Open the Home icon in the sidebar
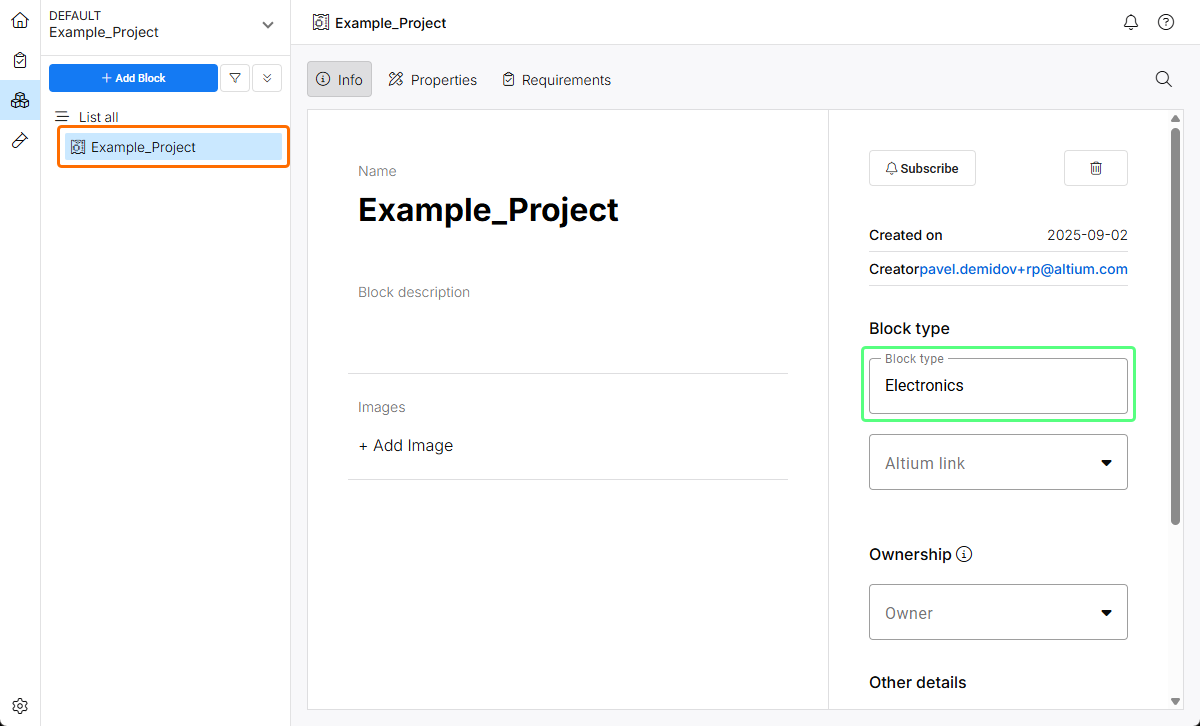The image size is (1200, 726). tap(20, 20)
